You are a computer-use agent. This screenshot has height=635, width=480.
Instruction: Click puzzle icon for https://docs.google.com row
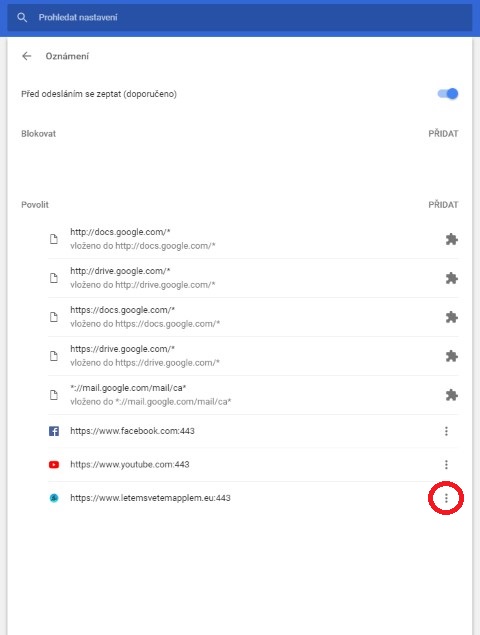[451, 317]
